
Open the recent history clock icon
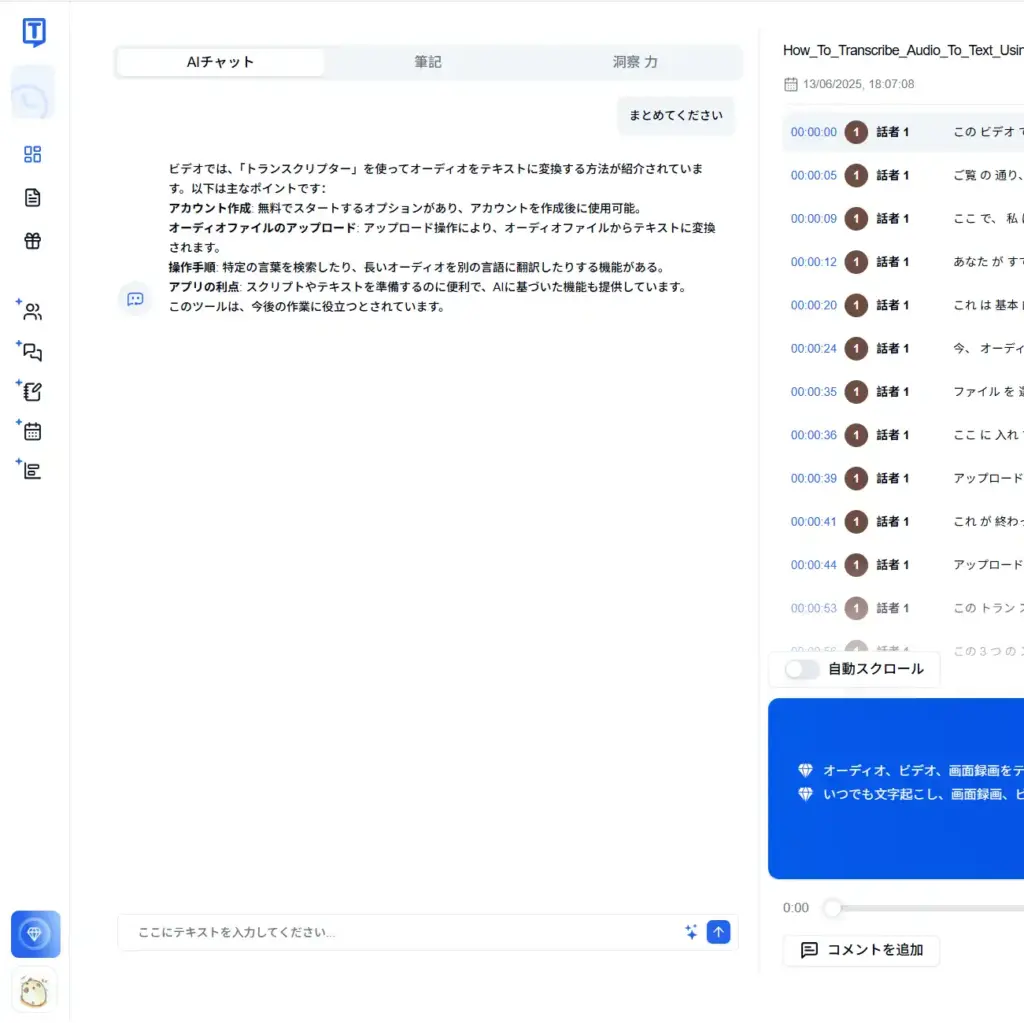pos(33,93)
